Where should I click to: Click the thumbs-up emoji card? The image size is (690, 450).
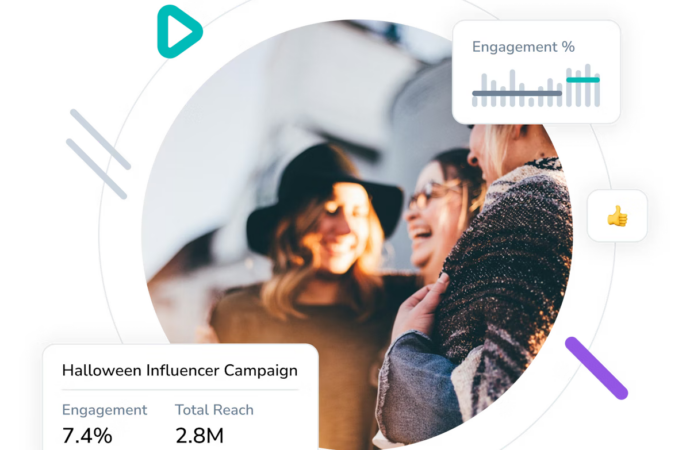pos(617,216)
